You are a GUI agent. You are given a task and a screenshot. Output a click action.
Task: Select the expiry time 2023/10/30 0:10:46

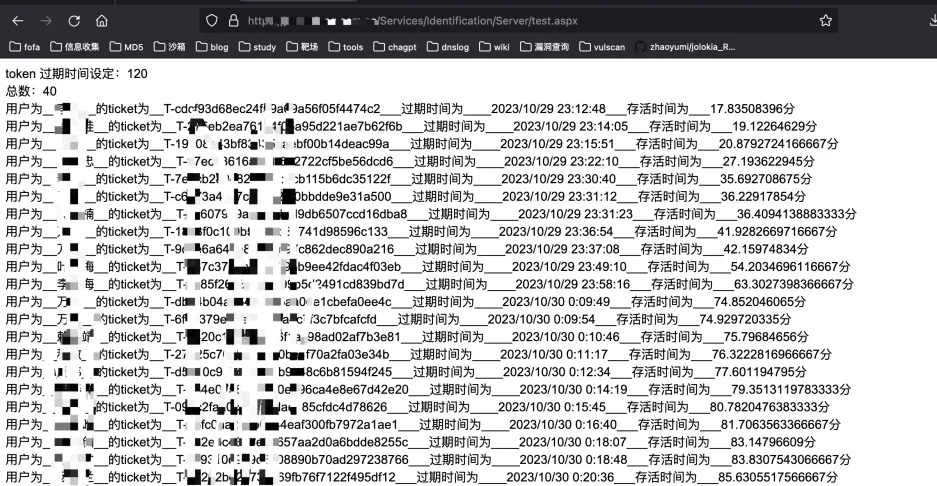point(565,337)
